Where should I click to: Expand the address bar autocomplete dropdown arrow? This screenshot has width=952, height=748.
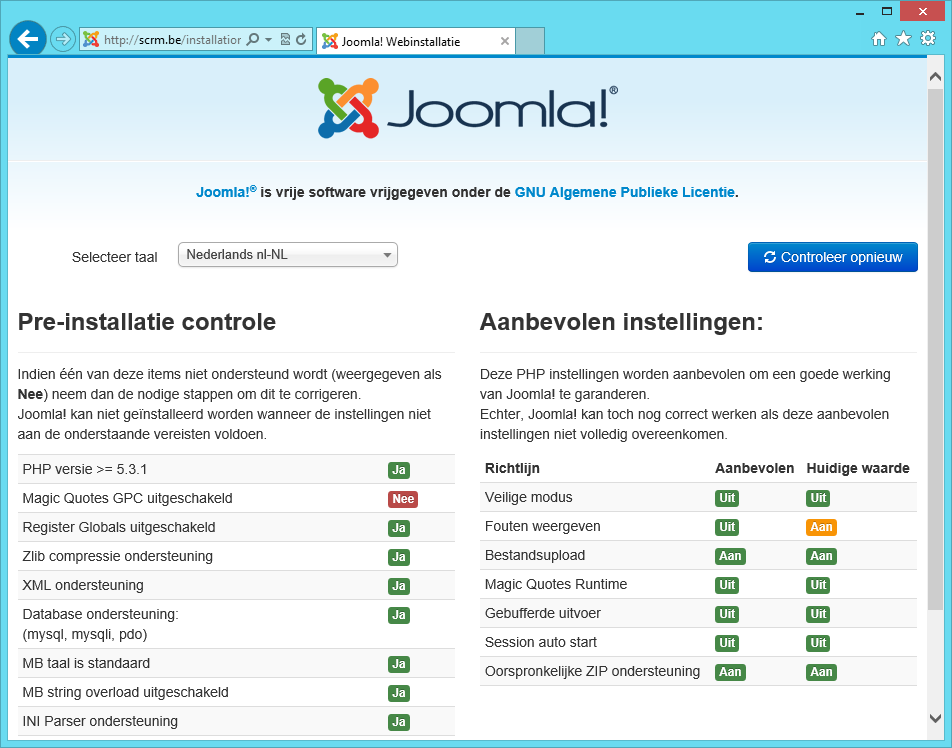pos(269,40)
